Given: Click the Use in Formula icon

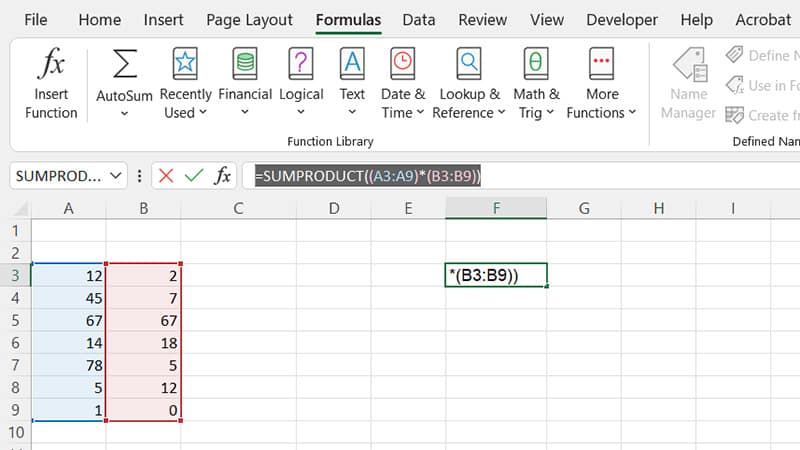Looking at the screenshot, I should click(735, 85).
